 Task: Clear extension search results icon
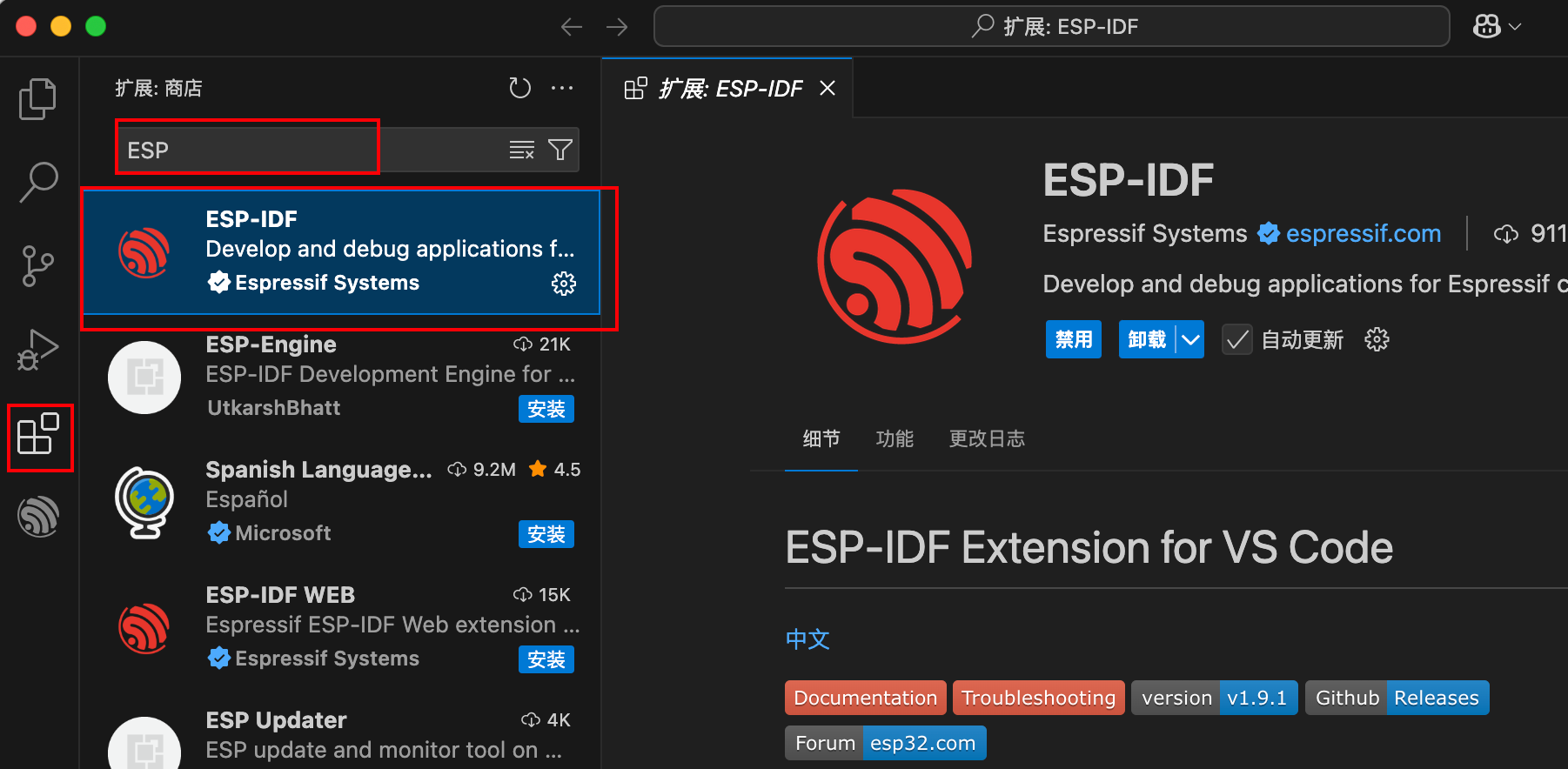tap(521, 150)
